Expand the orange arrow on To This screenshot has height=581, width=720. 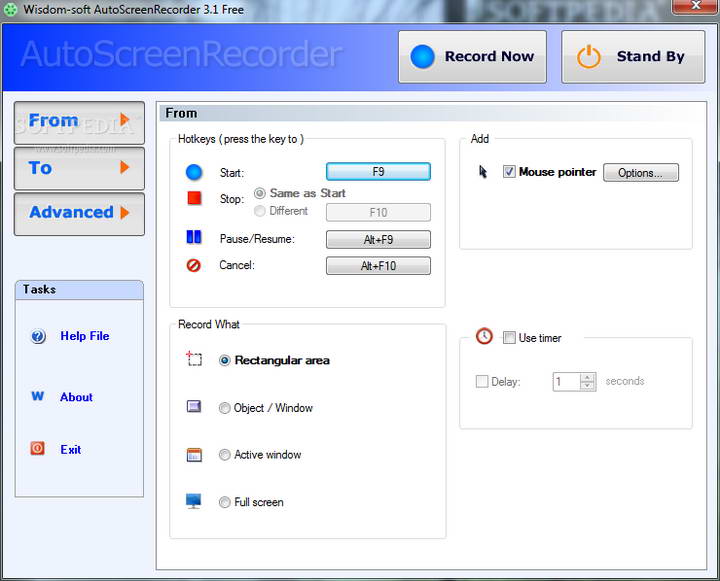click(124, 167)
